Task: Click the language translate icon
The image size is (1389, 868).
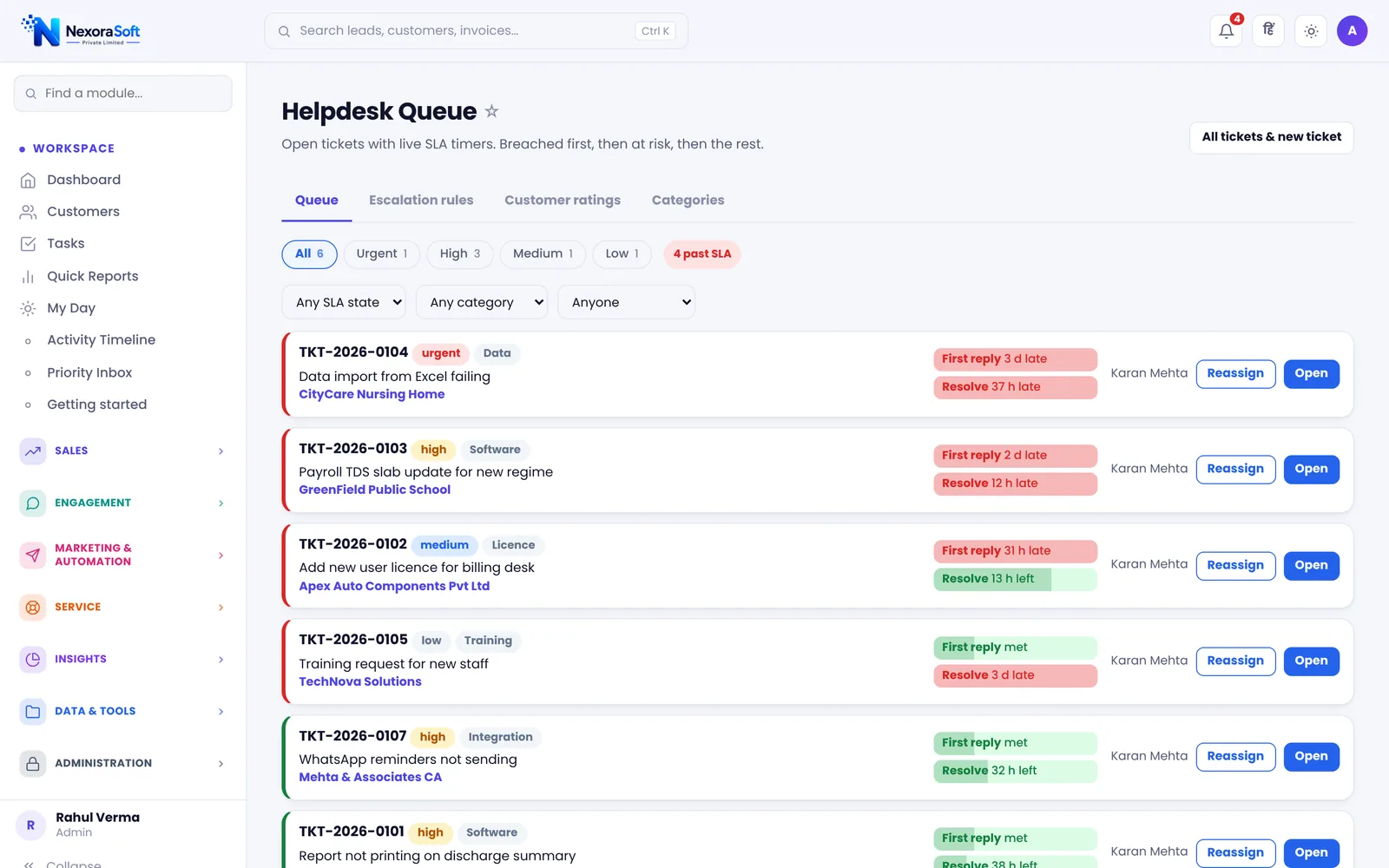Action: [x=1268, y=31]
